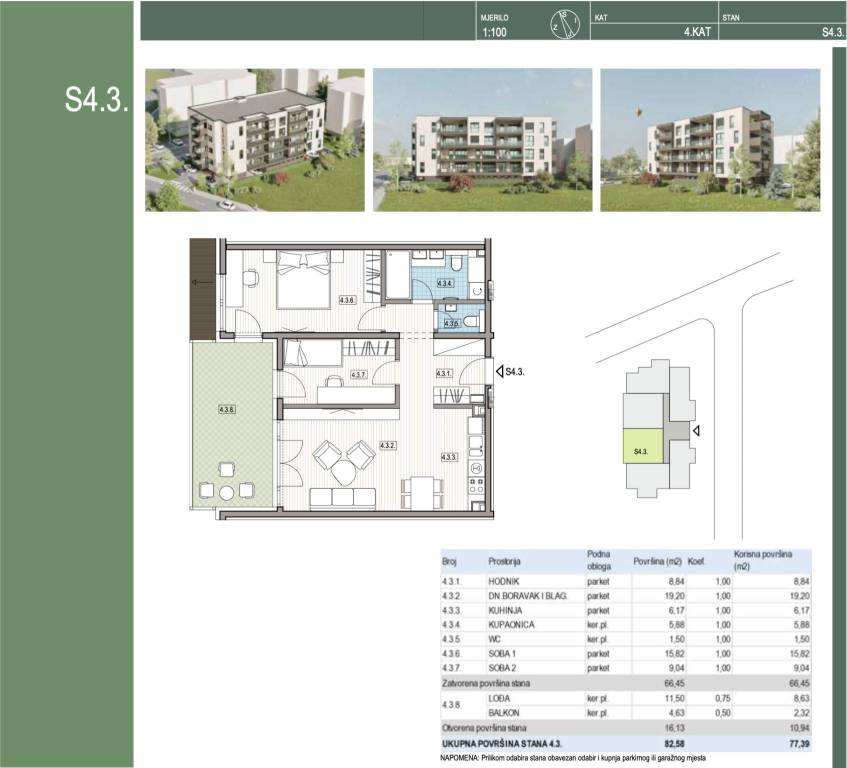Open the middle front-view building render
This screenshot has height=768, width=847.
(x=482, y=139)
